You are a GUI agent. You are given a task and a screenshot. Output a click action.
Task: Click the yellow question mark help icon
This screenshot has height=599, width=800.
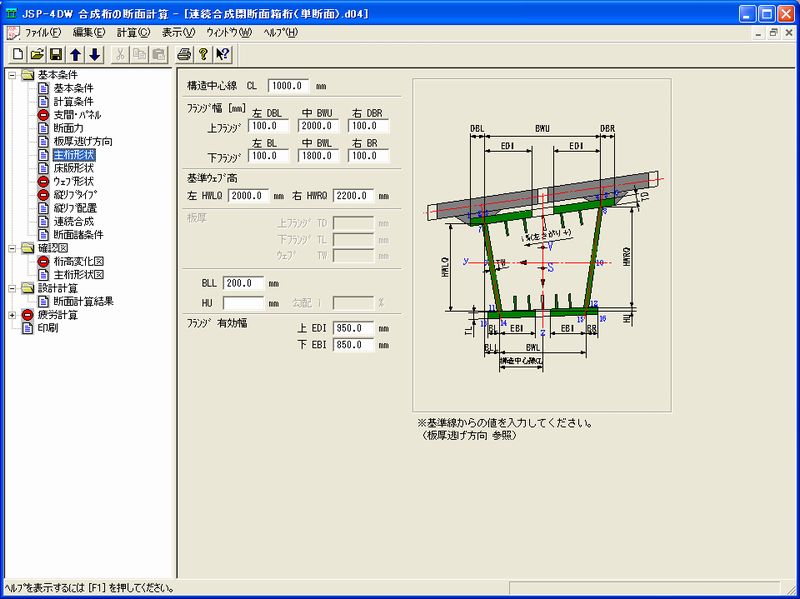[203, 56]
